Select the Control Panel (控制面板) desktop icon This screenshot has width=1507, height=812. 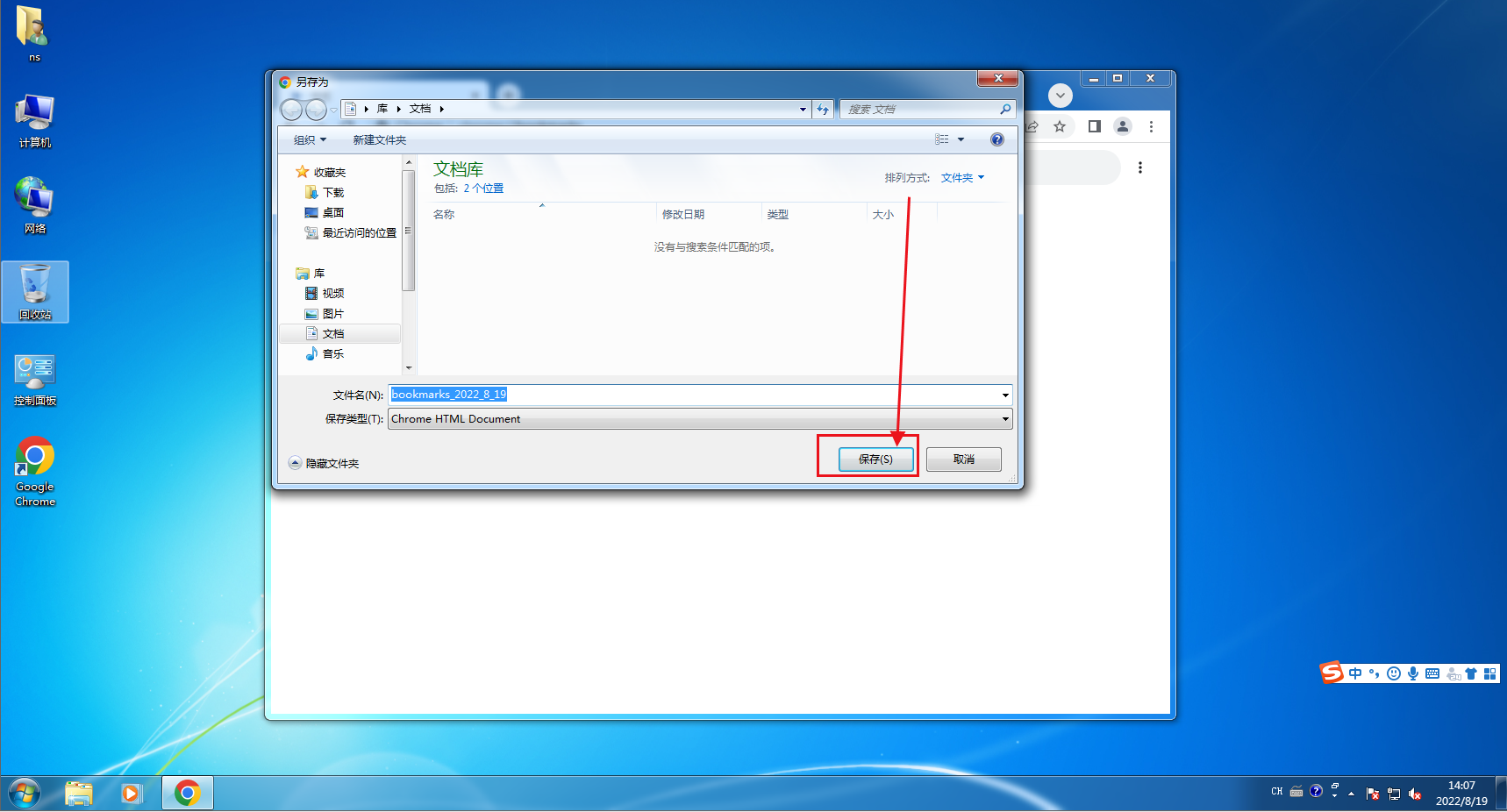coord(35,379)
